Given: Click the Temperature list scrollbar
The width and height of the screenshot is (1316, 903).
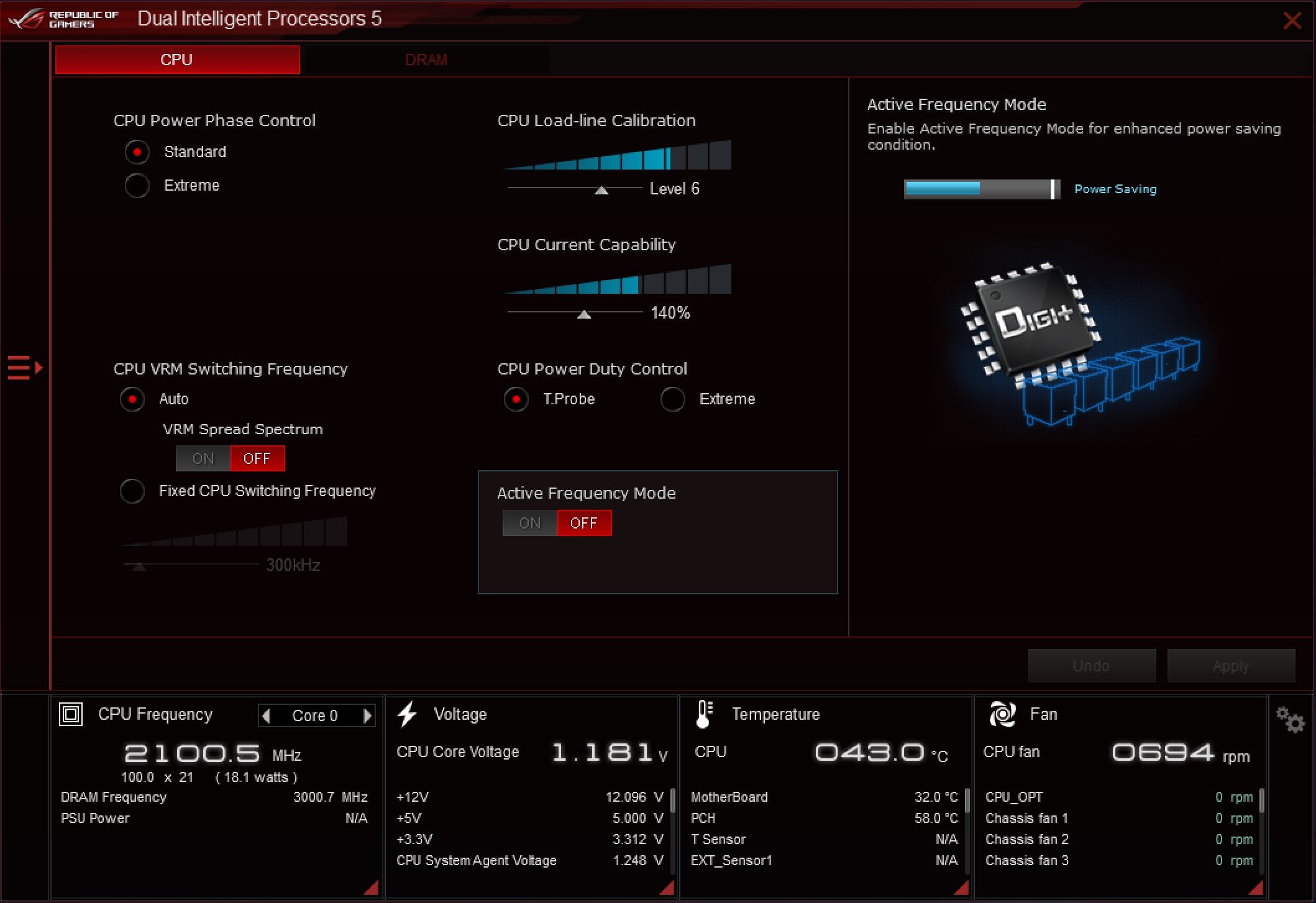Looking at the screenshot, I should 967,801.
